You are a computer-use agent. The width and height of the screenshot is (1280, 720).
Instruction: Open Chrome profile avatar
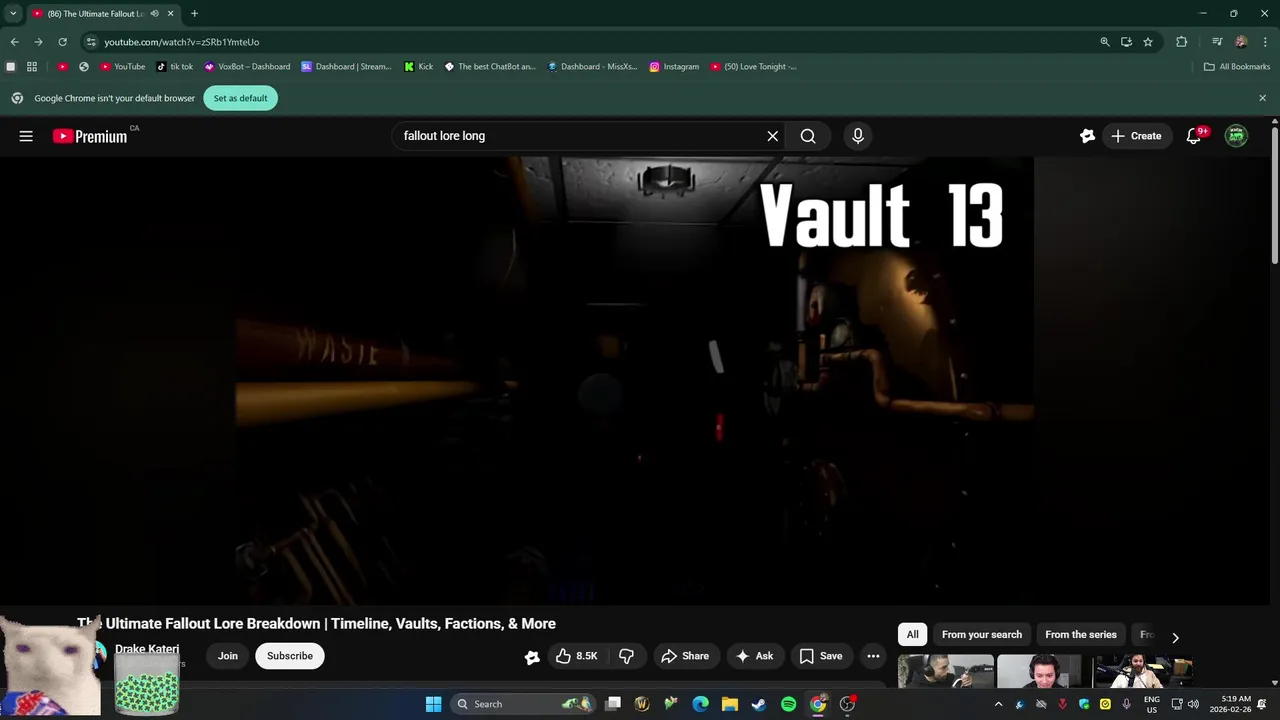click(1241, 42)
